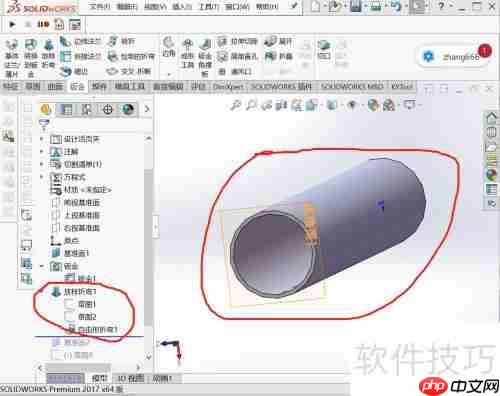Switch to the DisplayManager sphere tab icon
This screenshot has height=396, width=500.
128,109
